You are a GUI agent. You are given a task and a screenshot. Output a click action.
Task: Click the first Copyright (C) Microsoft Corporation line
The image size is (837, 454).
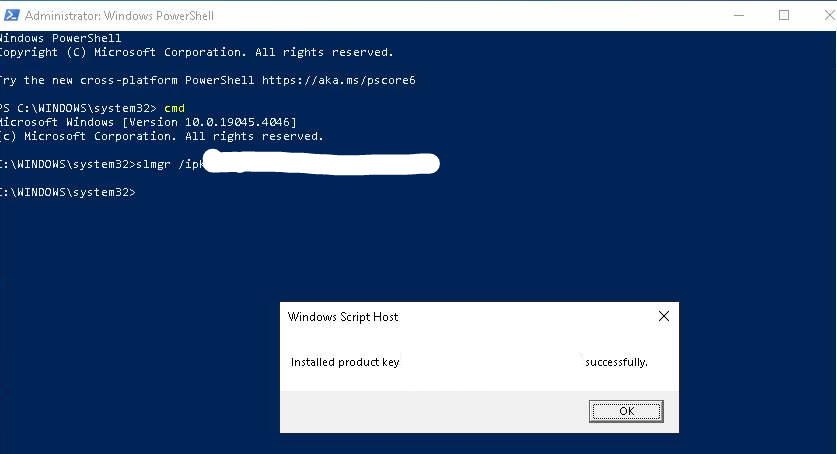tap(195, 52)
